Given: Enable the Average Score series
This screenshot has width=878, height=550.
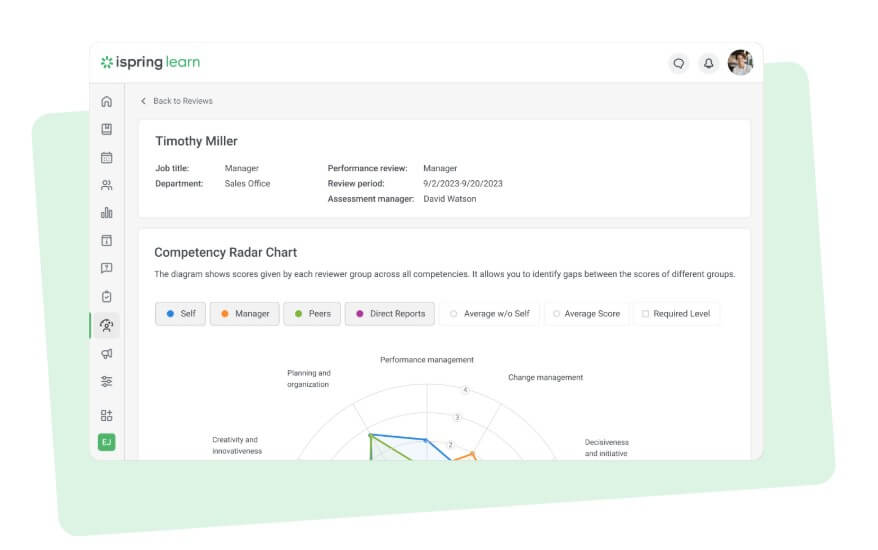Looking at the screenshot, I should [x=586, y=314].
